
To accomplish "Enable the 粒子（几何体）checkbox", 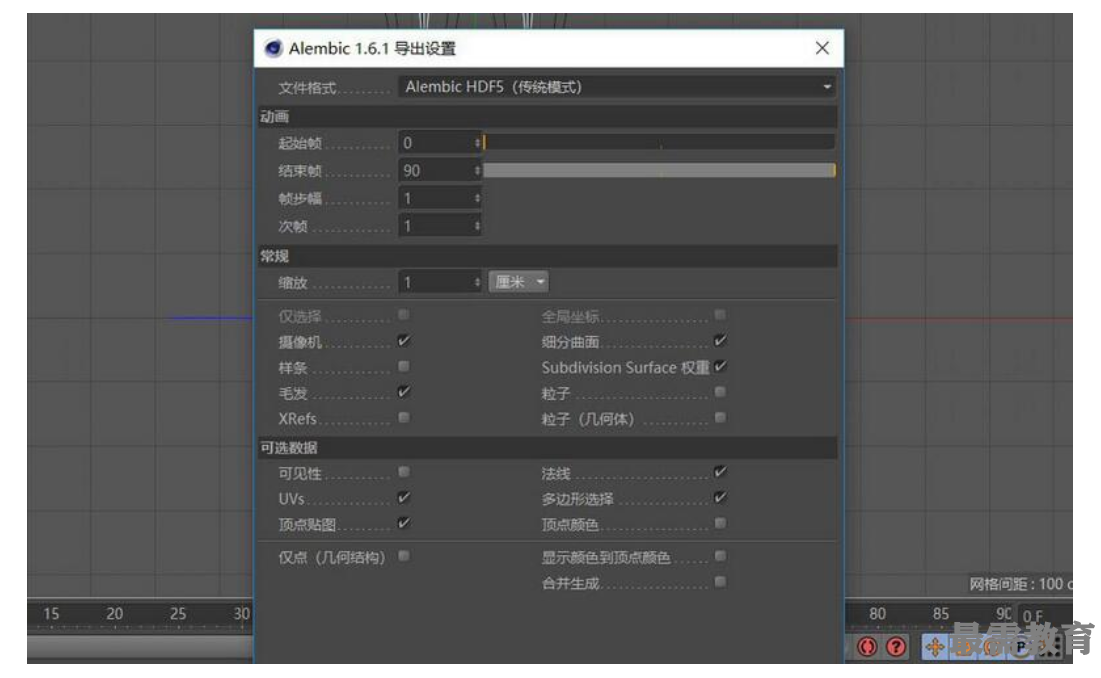I will point(720,418).
